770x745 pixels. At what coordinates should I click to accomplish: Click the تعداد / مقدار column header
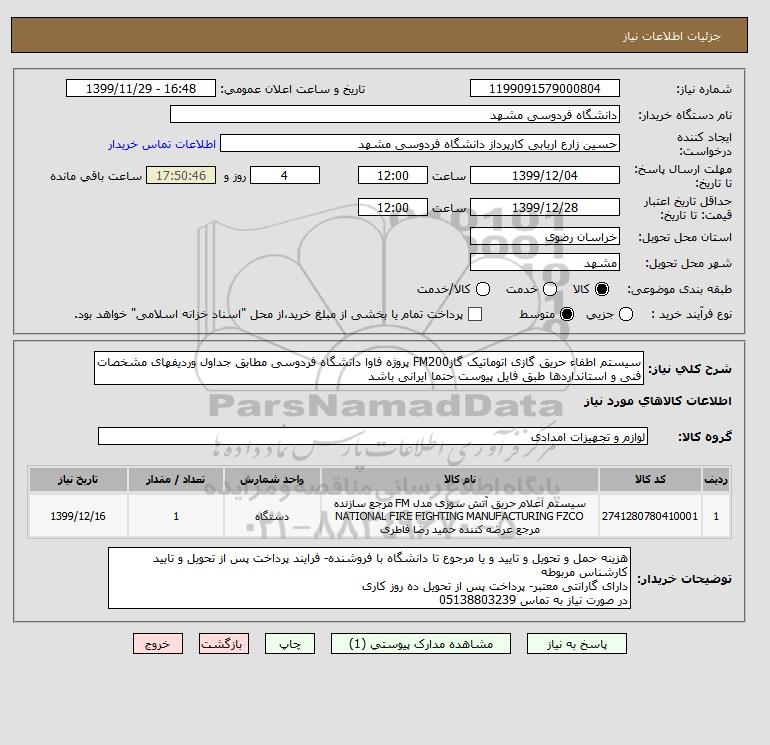176,479
